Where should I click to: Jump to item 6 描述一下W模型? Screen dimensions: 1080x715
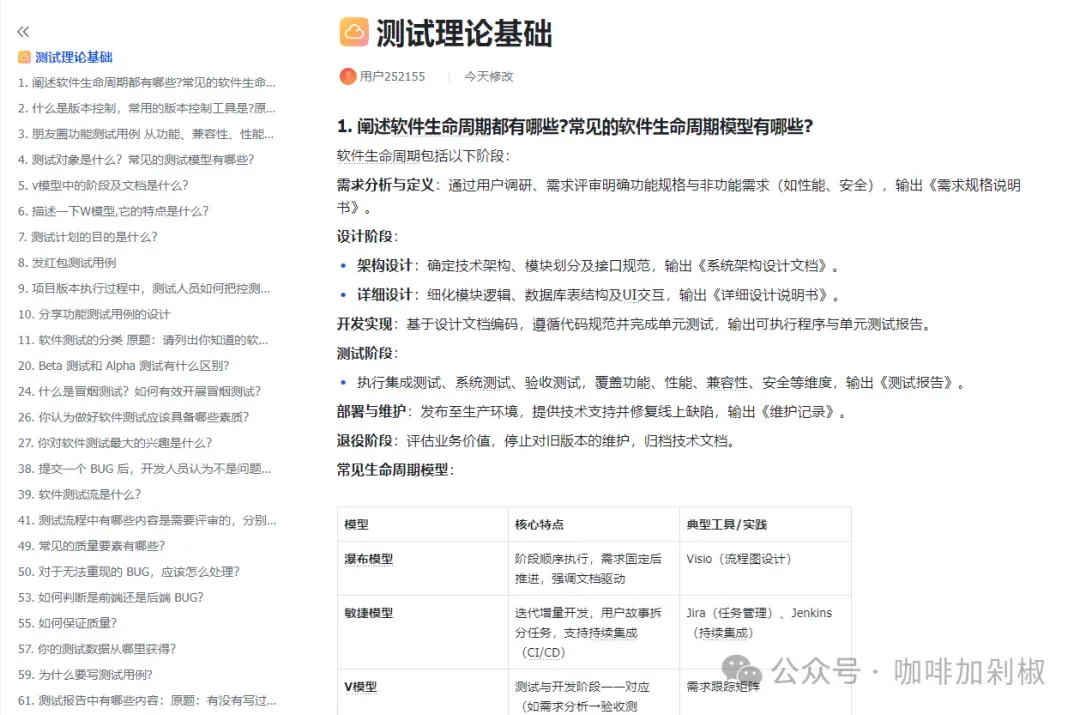pos(113,211)
